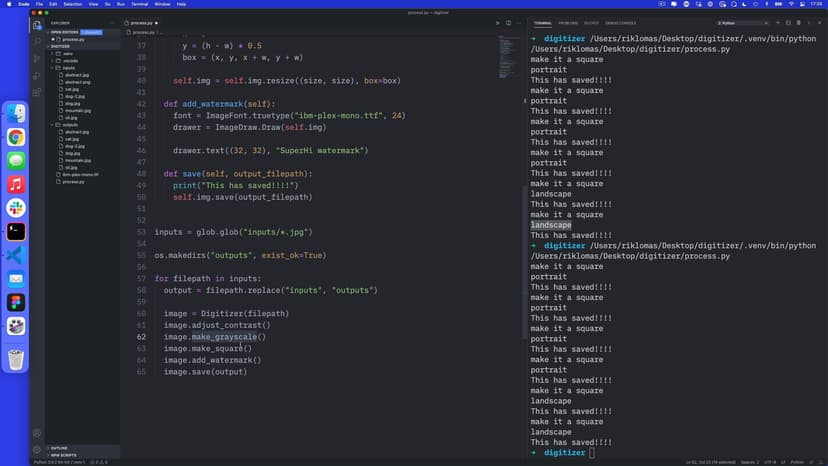828x466 pixels.
Task: Open the Explorer view in activity bar
Action: (x=37, y=24)
